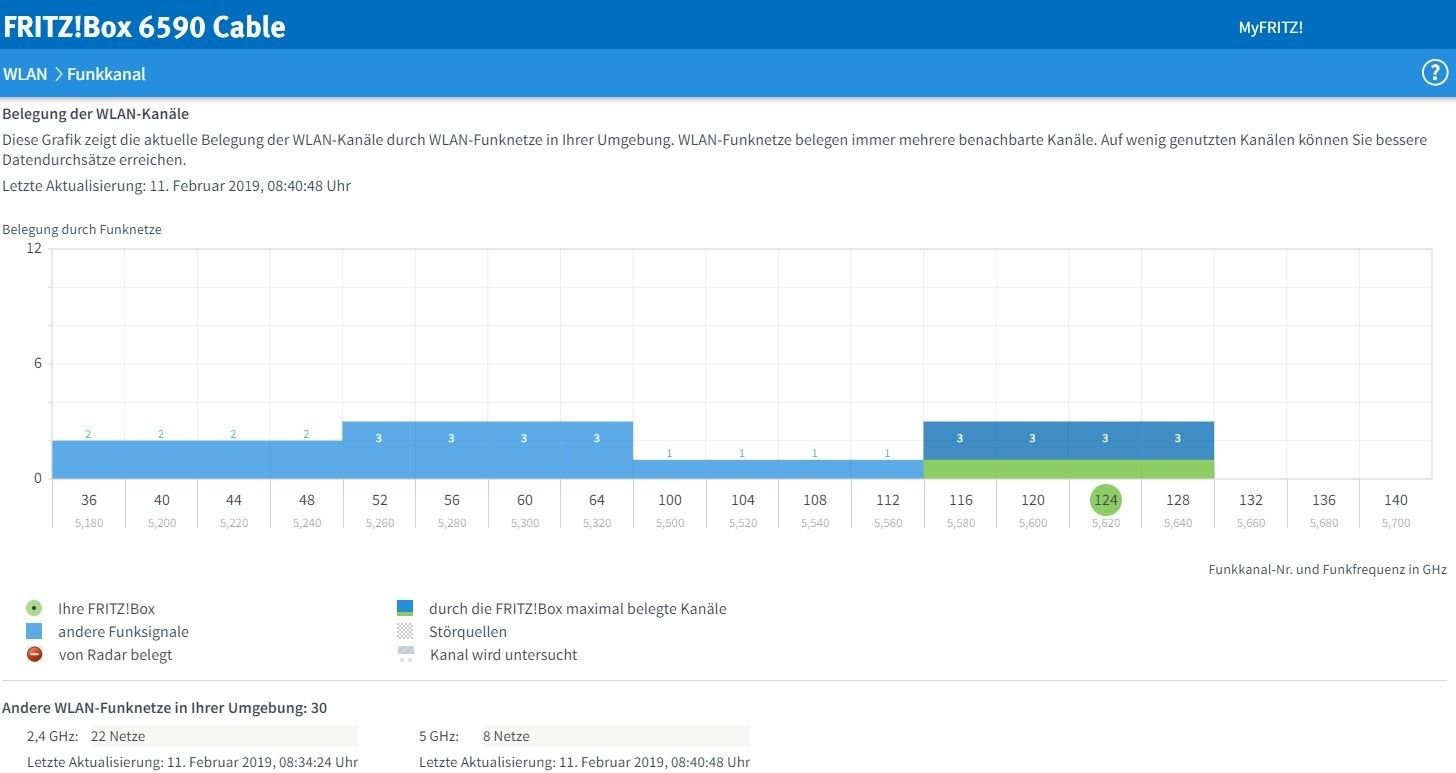1456x773 pixels.
Task: Click Andere WLAN-Funknetze in Ihrer Umgebung heading
Action: point(165,708)
